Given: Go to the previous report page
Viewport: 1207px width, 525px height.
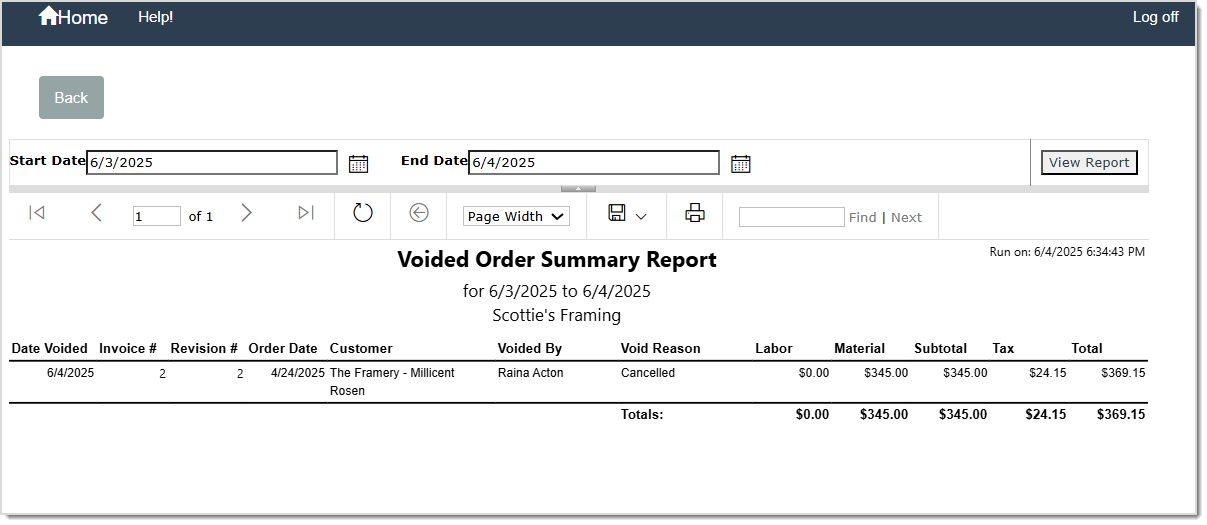Looking at the screenshot, I should pyautogui.click(x=96, y=212).
